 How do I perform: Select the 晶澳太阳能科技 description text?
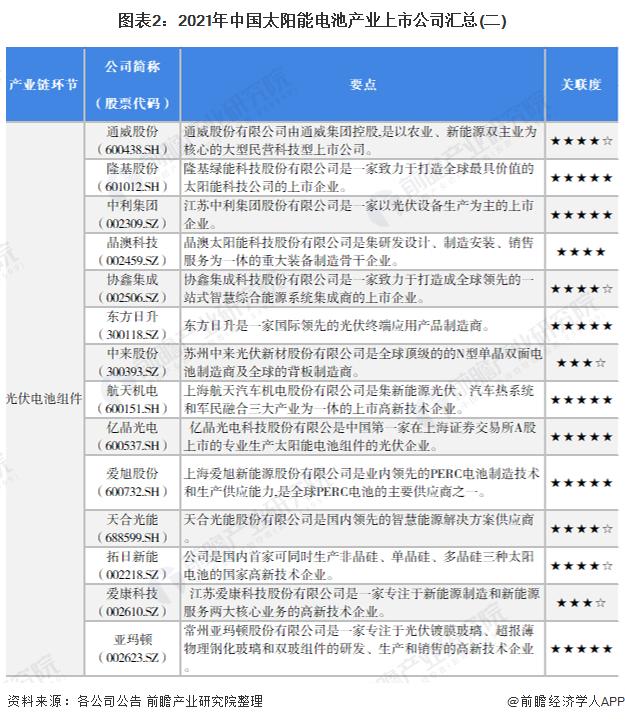pos(359,252)
